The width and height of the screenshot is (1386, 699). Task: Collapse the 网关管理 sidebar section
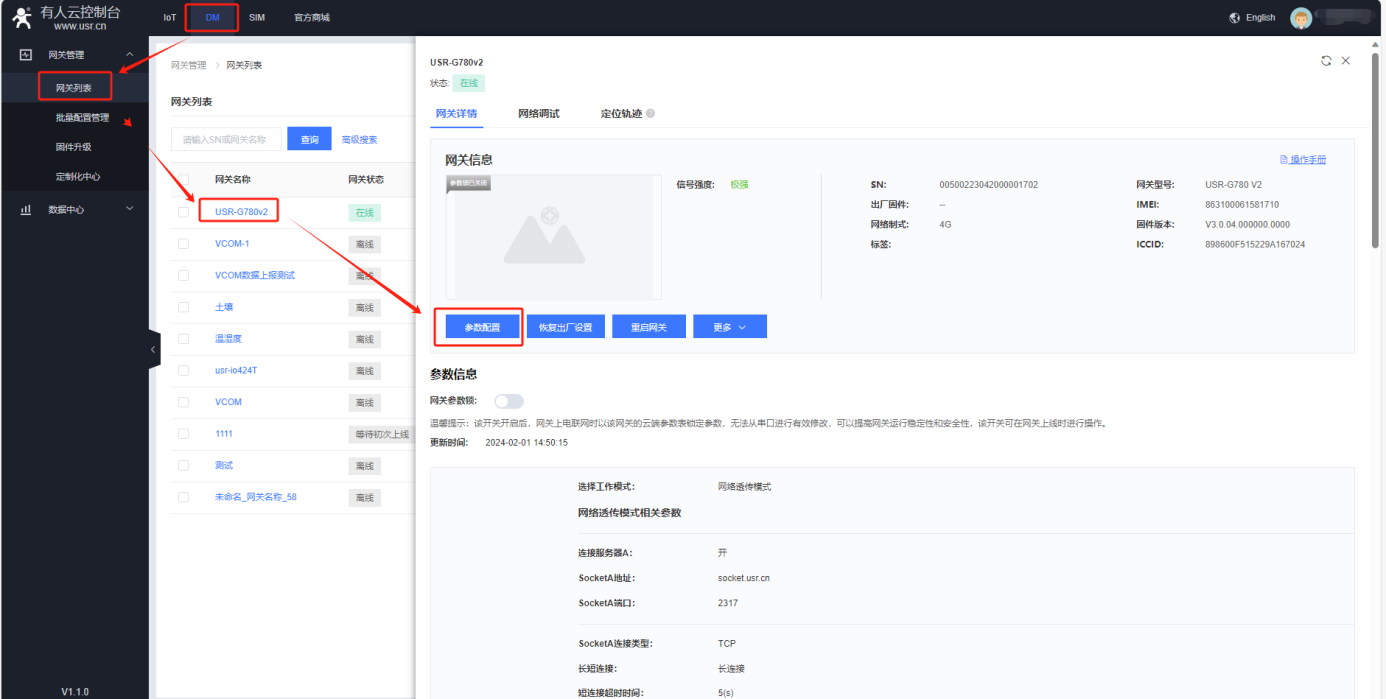click(x=129, y=55)
